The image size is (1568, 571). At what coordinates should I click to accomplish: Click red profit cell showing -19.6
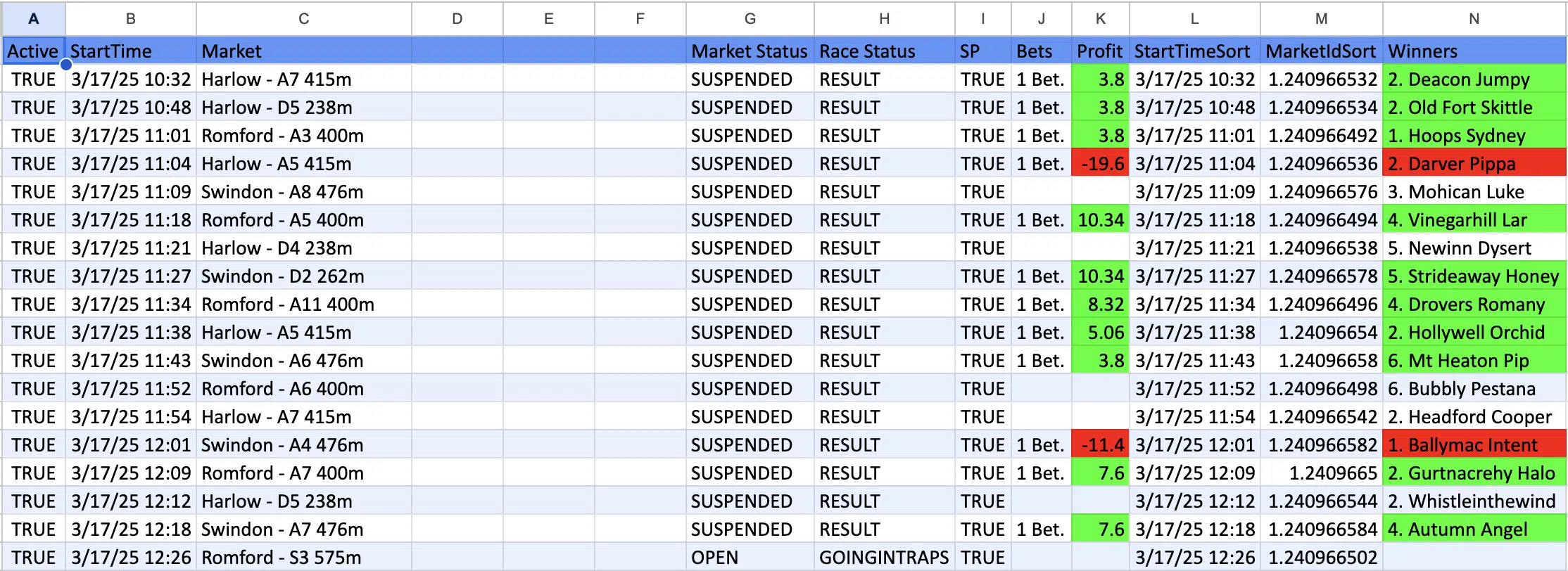(1101, 163)
